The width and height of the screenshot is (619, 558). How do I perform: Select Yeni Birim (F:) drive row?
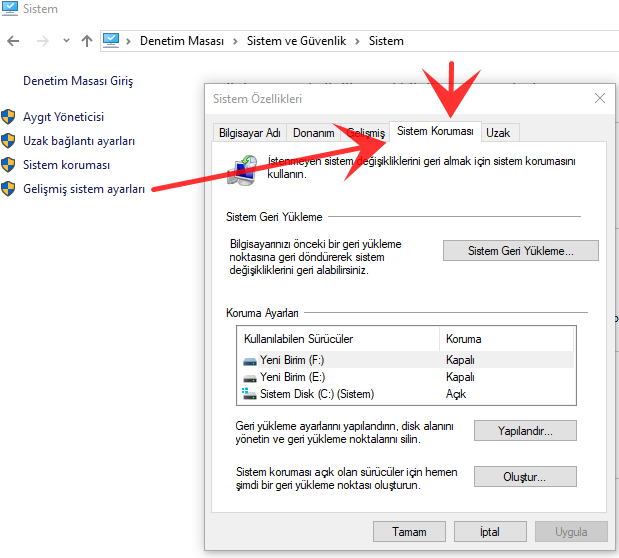407,360
